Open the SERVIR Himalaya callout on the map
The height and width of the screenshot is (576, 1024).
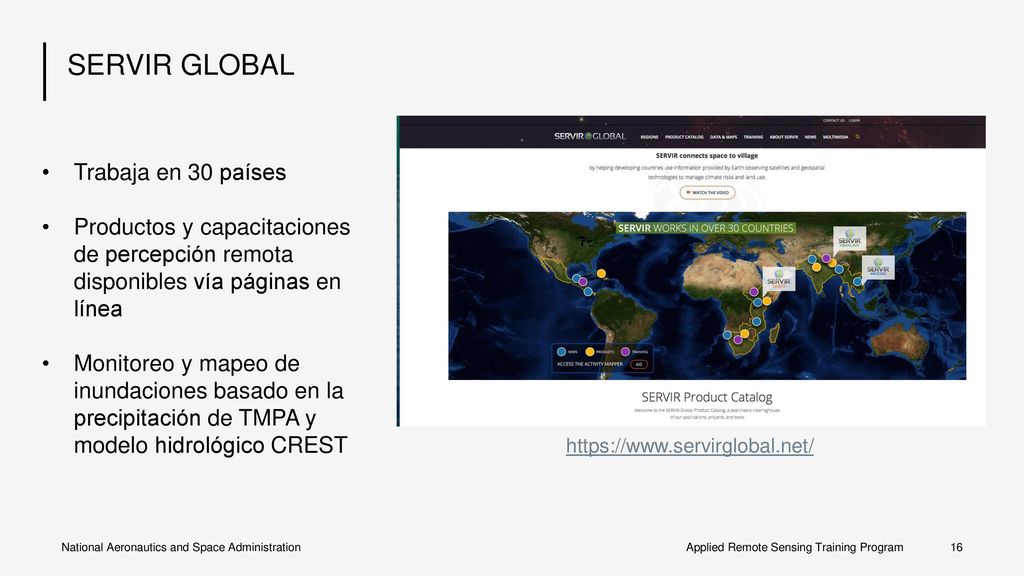[849, 239]
